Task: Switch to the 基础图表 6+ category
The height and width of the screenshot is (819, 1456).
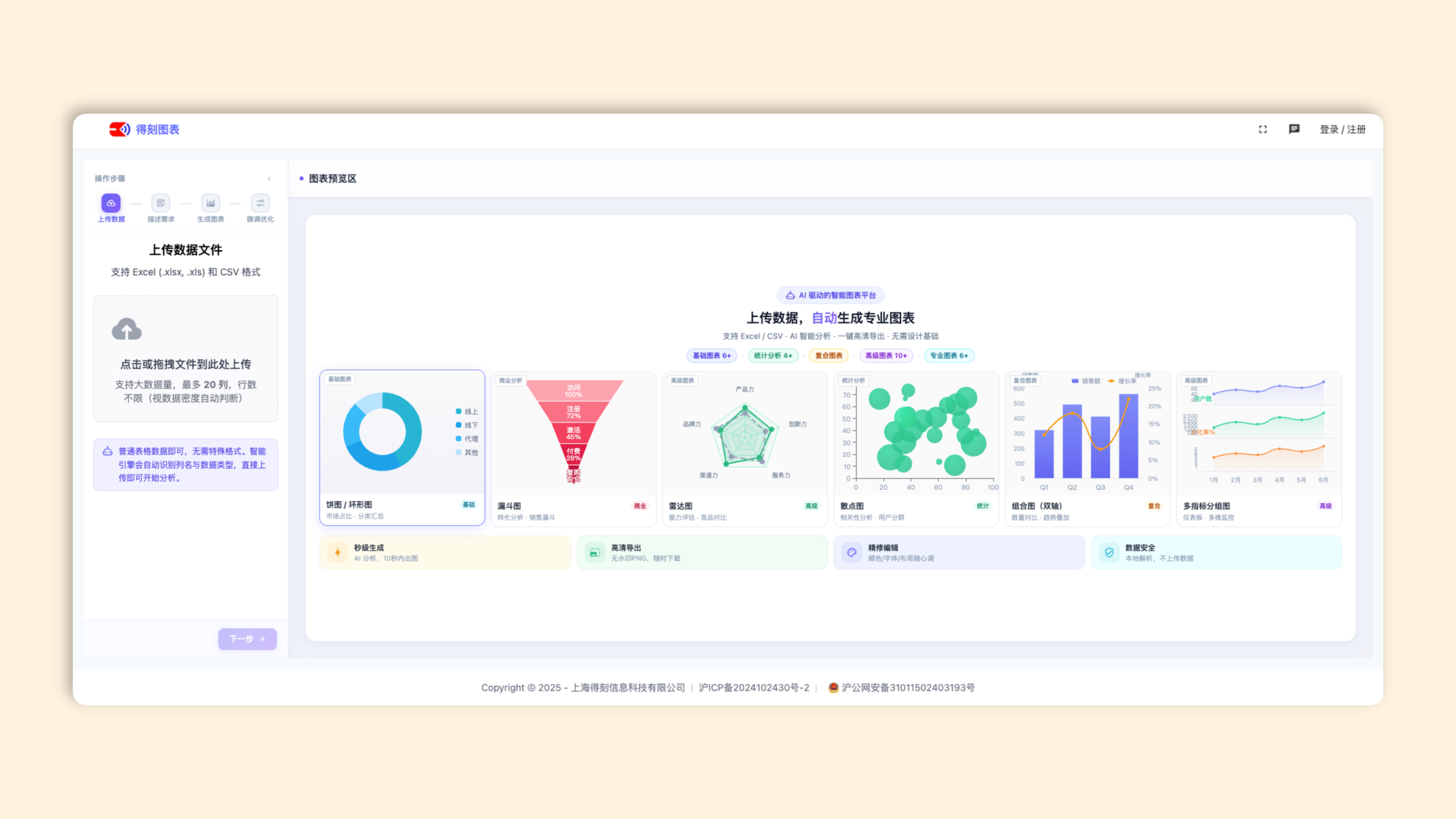Action: [711, 356]
